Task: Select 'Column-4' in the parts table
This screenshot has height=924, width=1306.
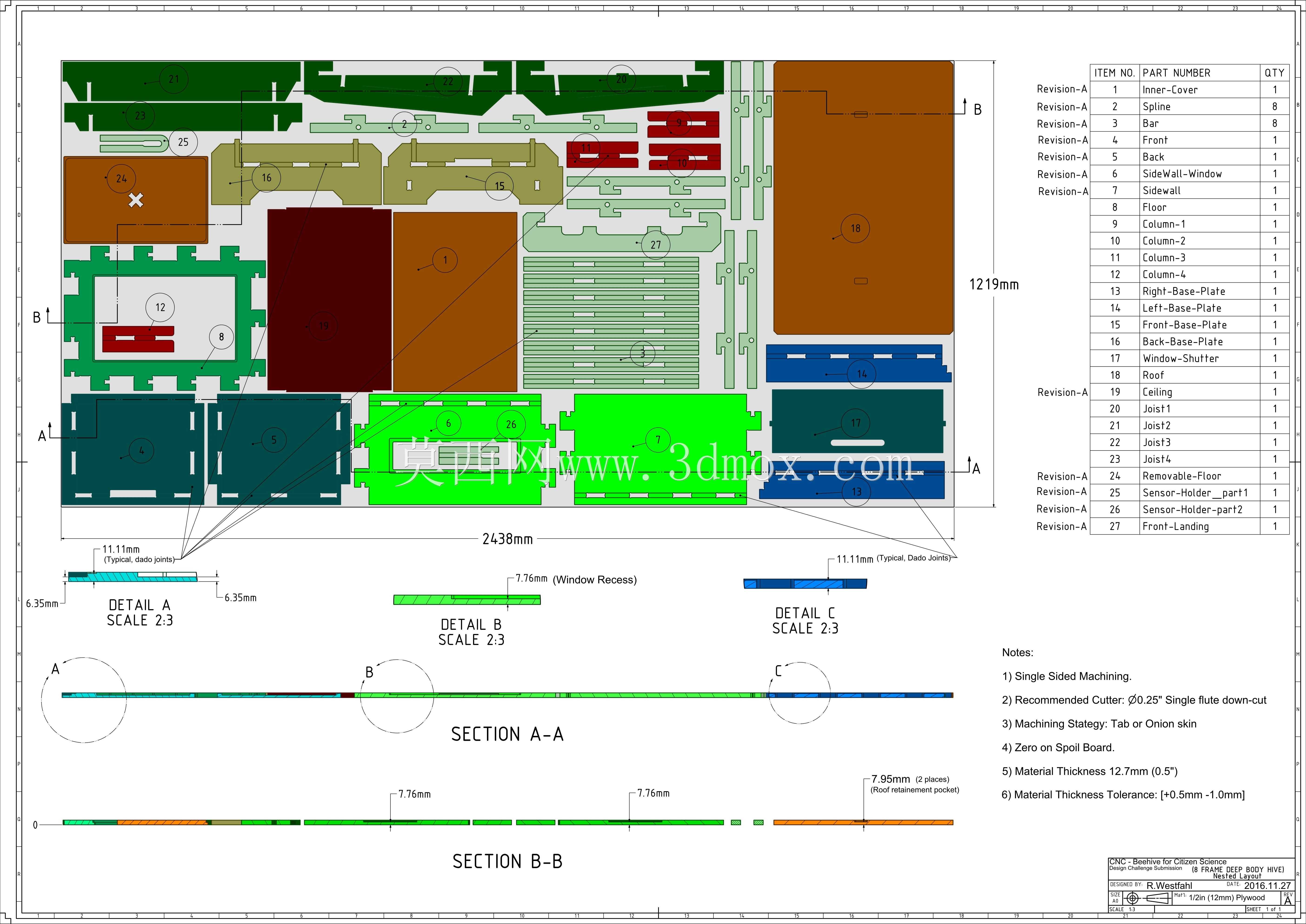Action: (x=1164, y=275)
